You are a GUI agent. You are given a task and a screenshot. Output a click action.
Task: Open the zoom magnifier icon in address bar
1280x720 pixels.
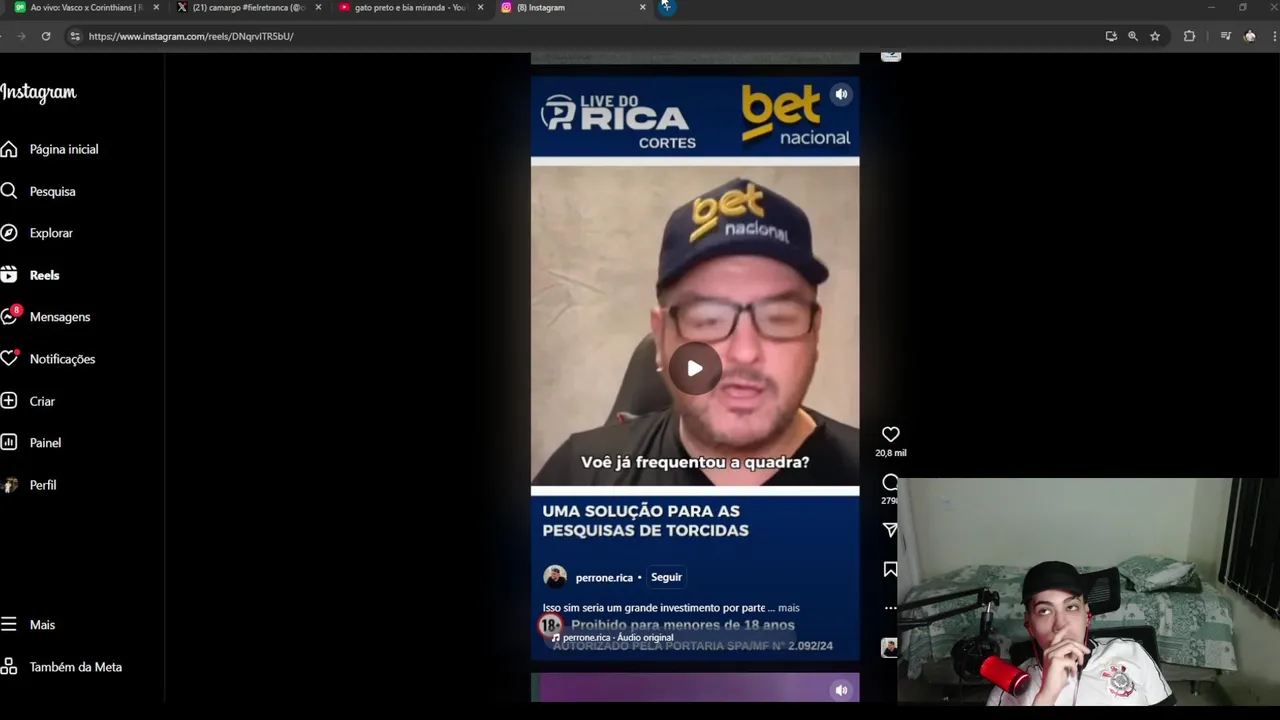(1133, 36)
